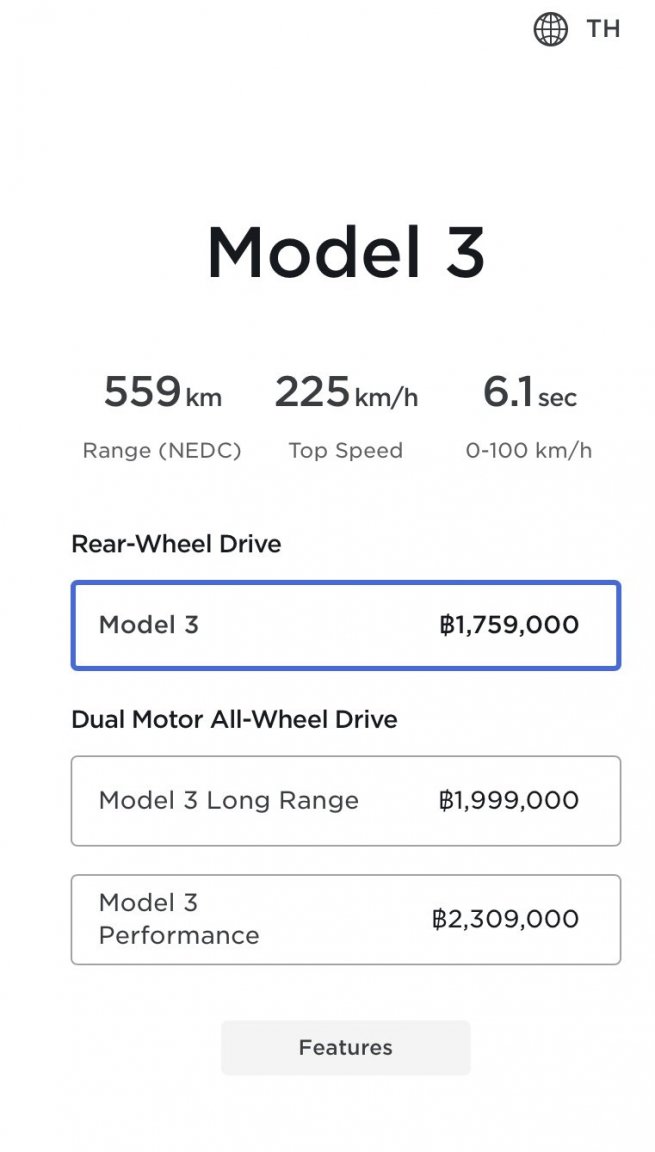Click the ฿1,759,000 price

coord(513,624)
